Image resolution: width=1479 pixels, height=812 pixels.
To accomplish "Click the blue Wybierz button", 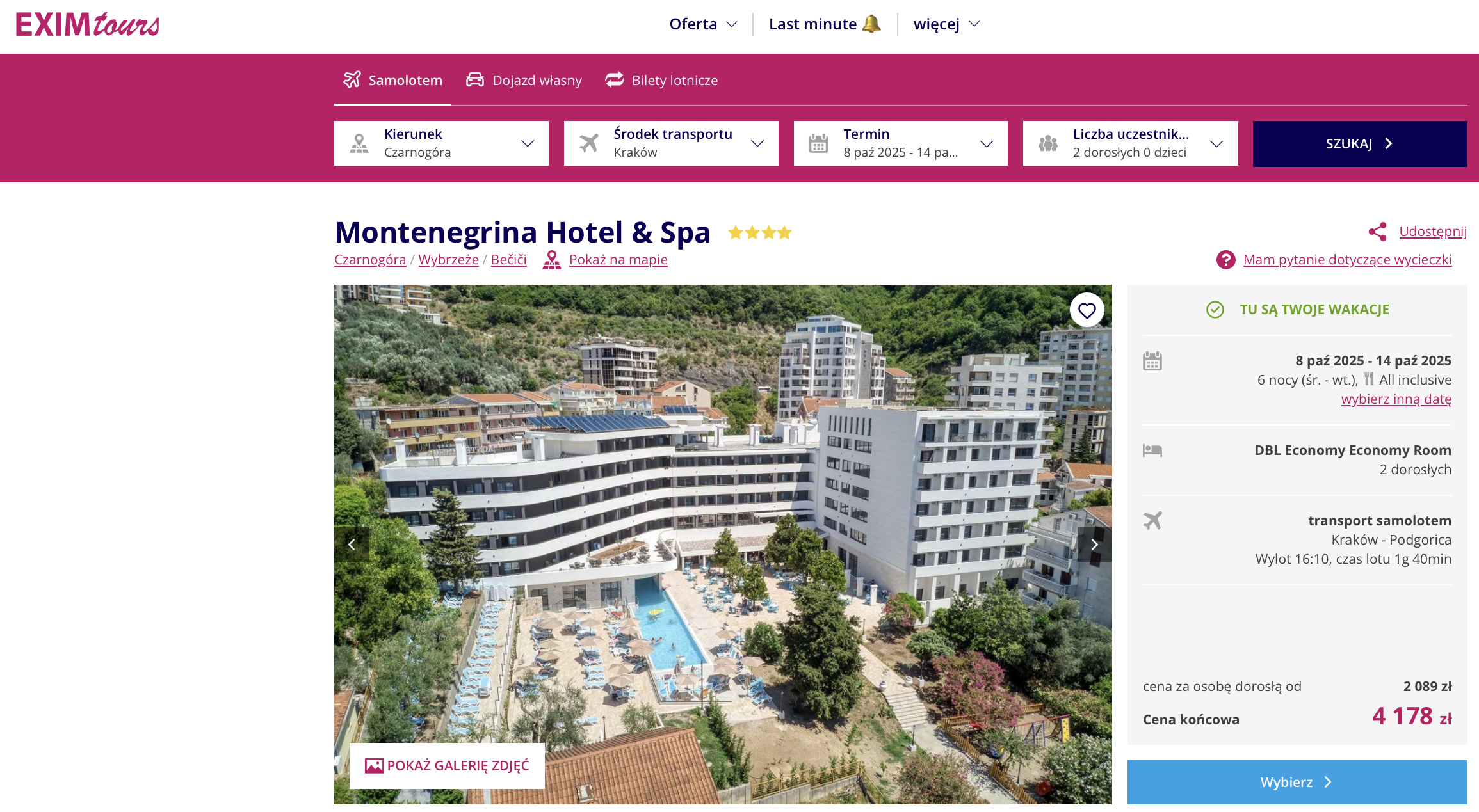I will coord(1297,782).
